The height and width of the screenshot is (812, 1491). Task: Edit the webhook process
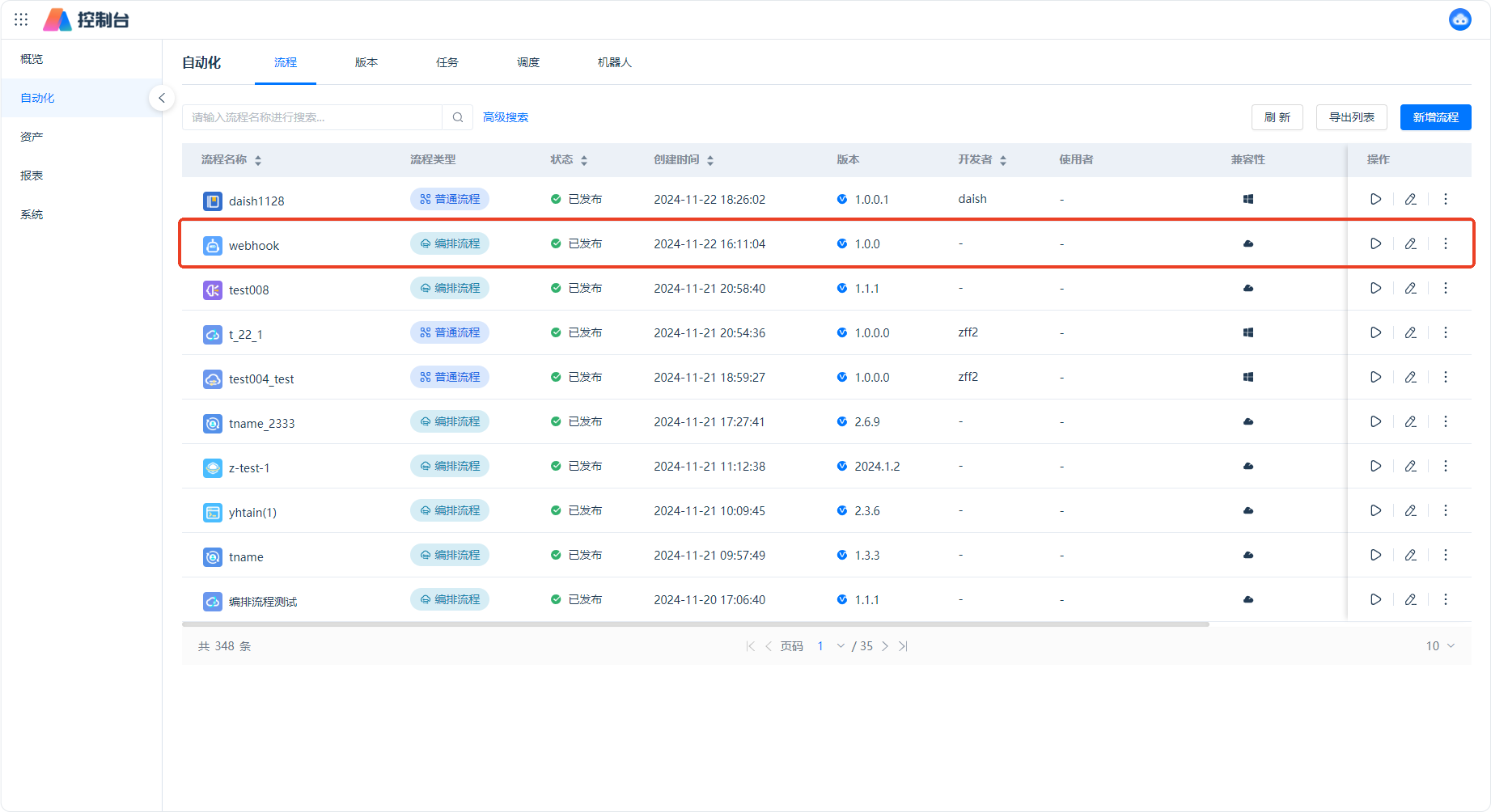(1410, 243)
